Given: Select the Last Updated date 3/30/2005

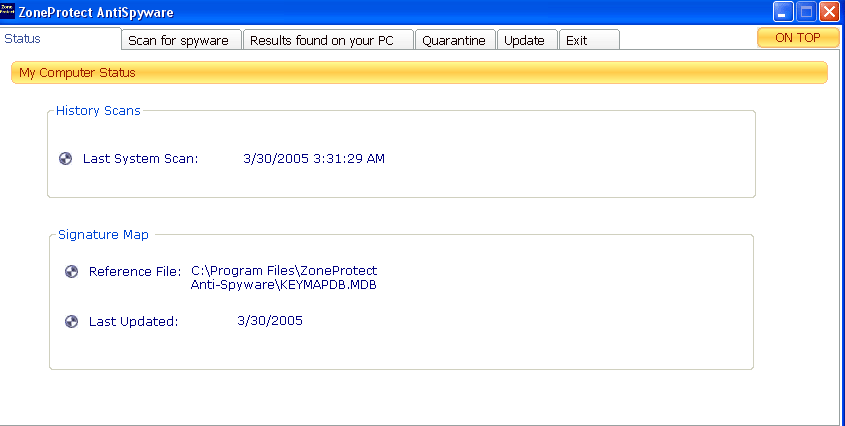Looking at the screenshot, I should click(270, 321).
